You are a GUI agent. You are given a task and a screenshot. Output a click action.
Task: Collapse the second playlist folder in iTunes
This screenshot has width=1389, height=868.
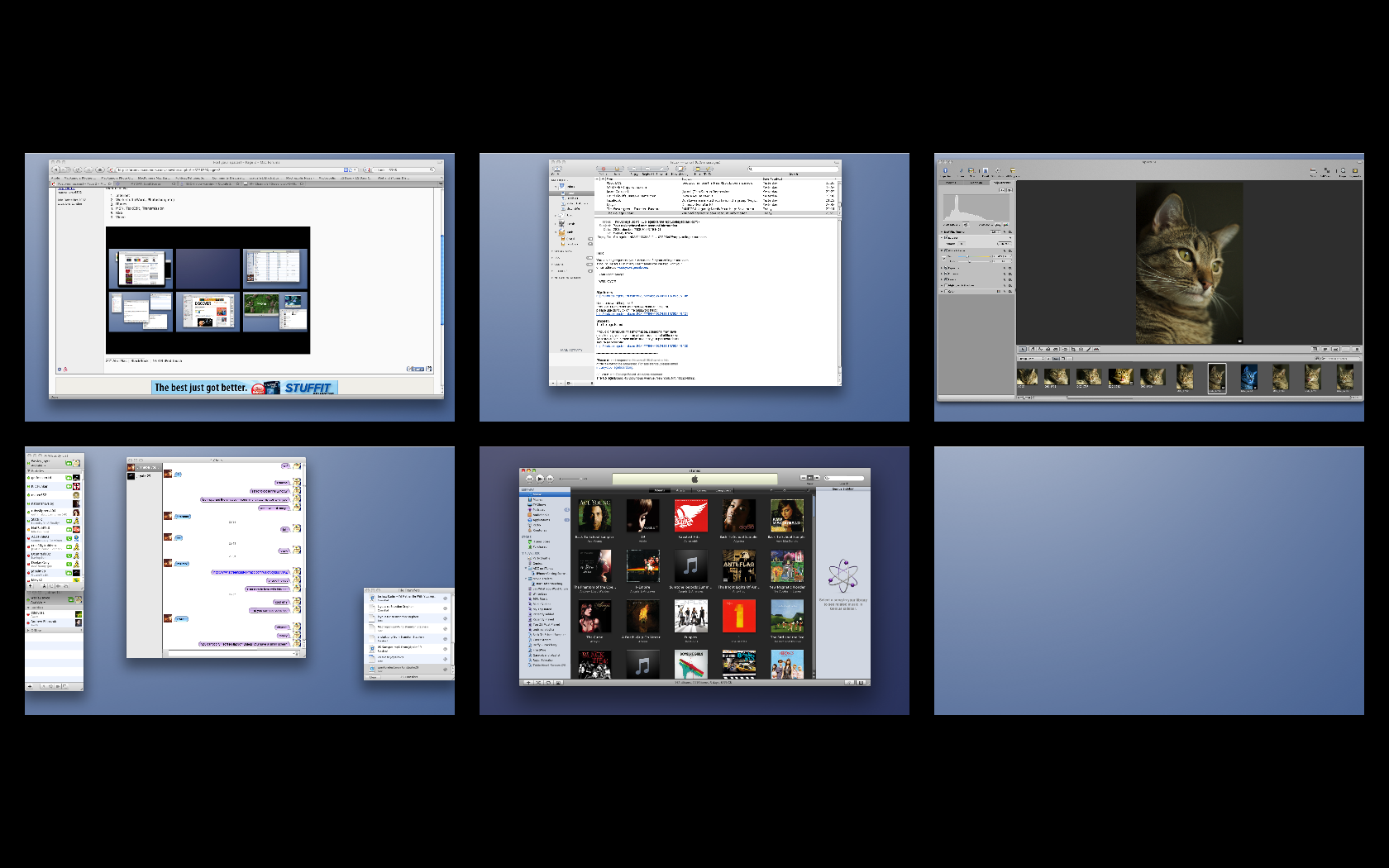pos(526,579)
